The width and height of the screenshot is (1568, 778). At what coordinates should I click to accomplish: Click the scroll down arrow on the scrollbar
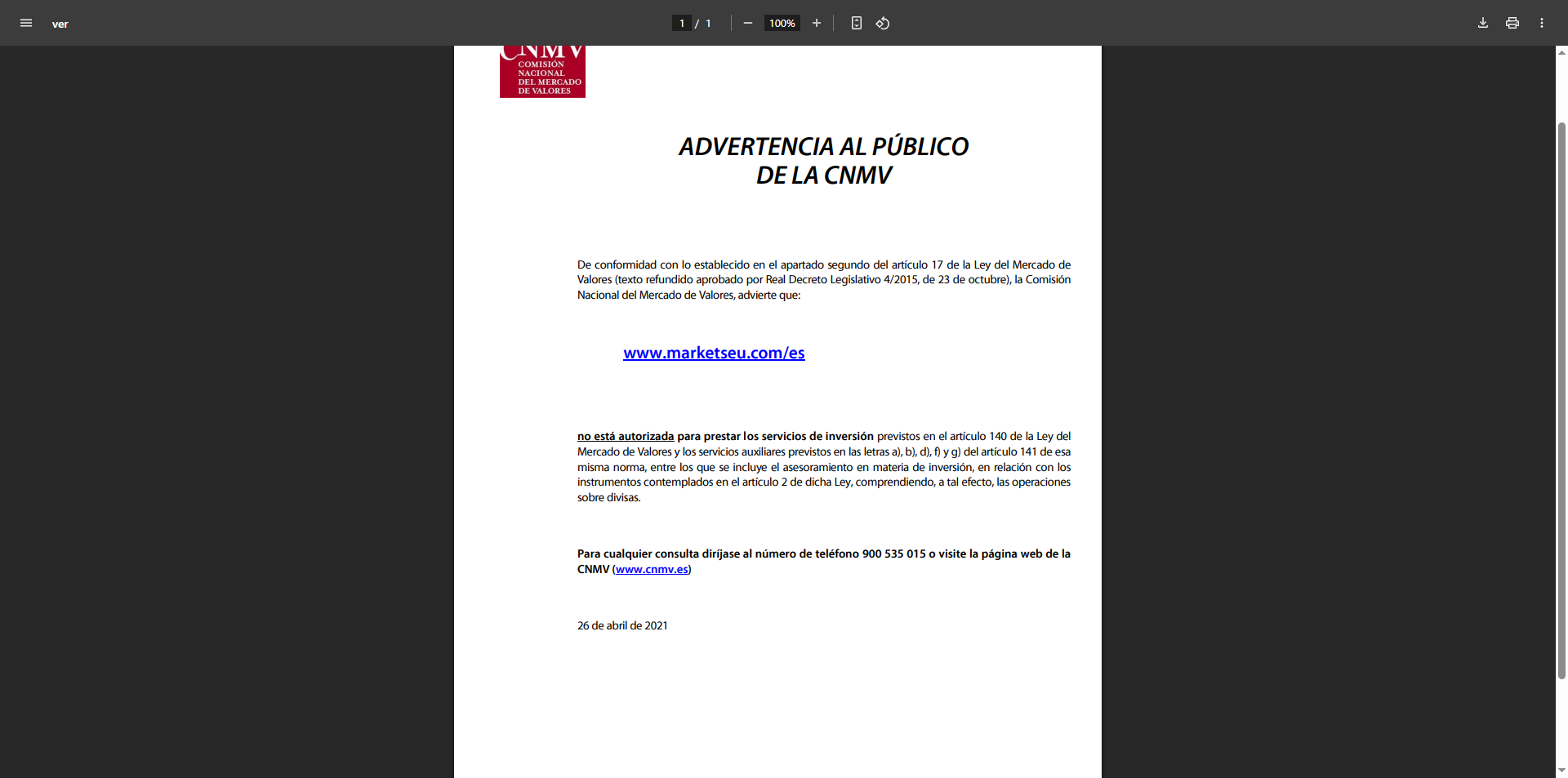pos(1561,770)
